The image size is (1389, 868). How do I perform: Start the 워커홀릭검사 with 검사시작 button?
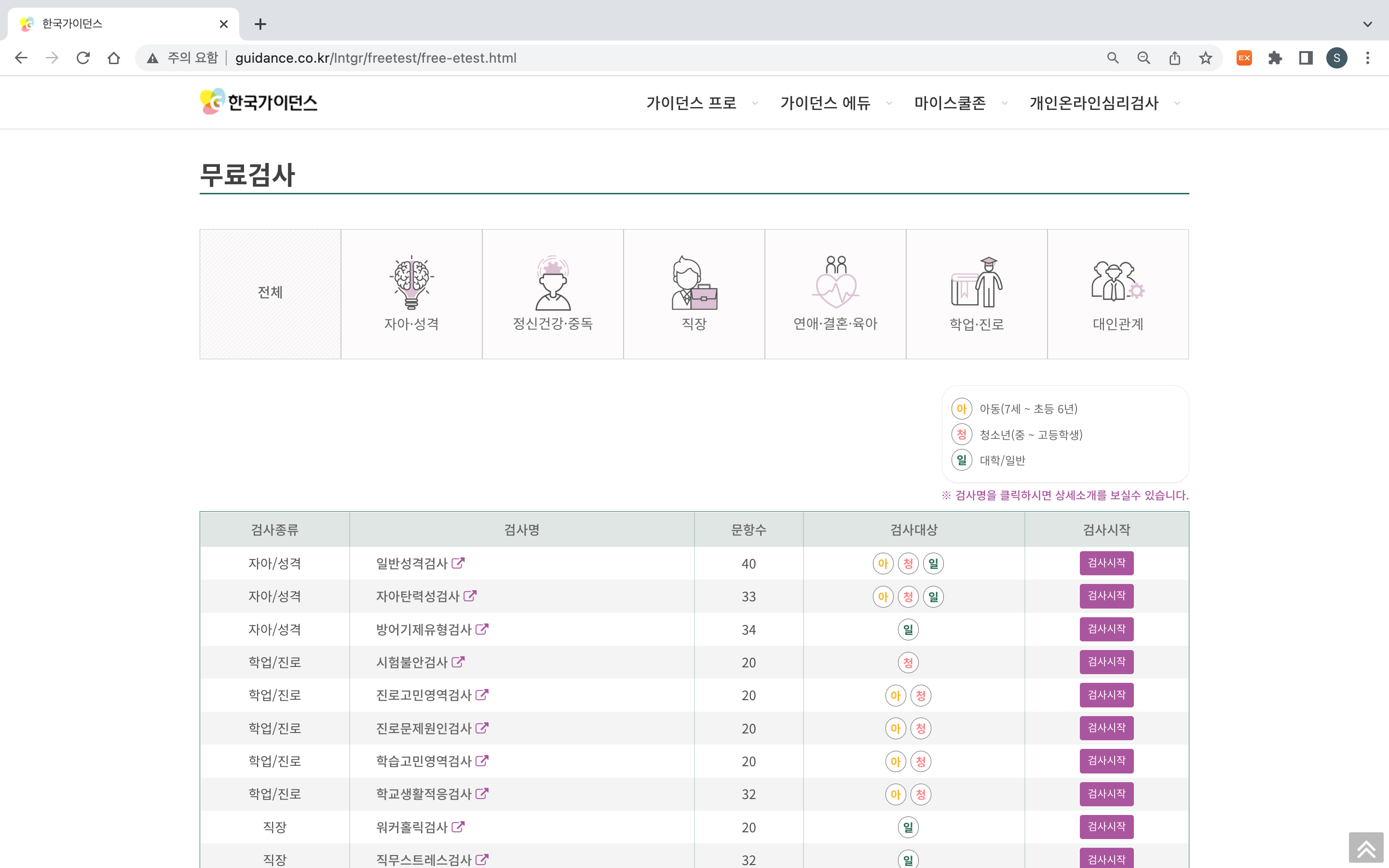1106,827
